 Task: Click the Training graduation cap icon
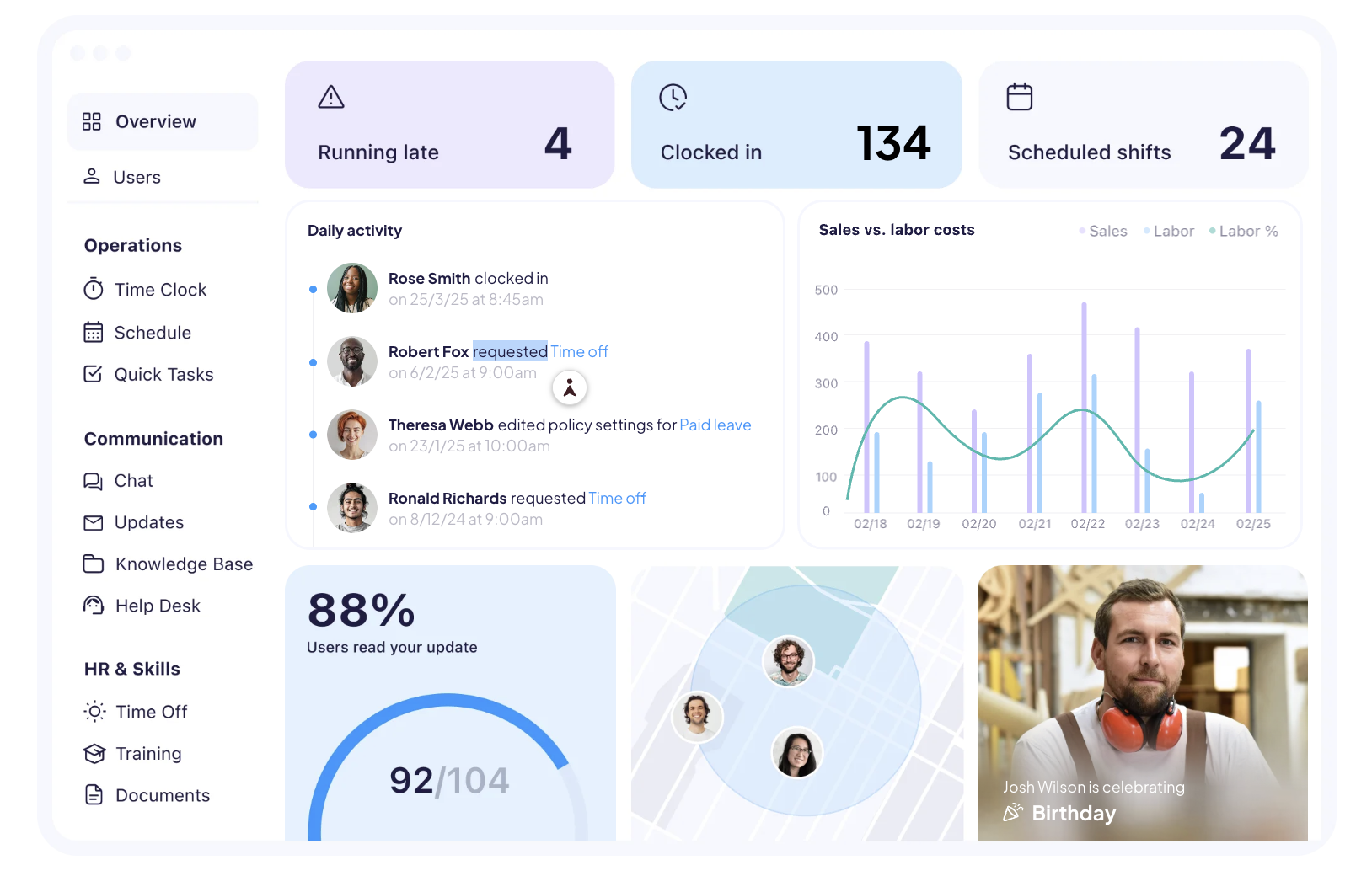[x=94, y=753]
